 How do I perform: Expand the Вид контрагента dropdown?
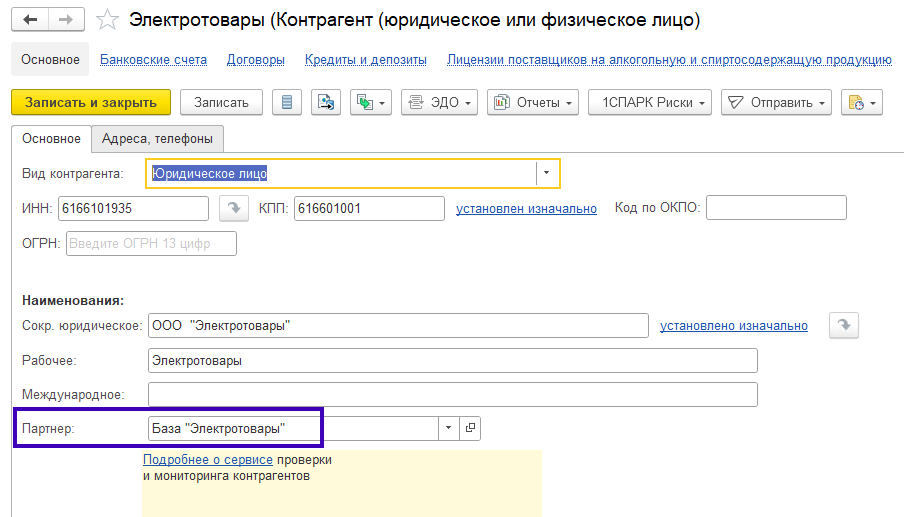[x=546, y=173]
